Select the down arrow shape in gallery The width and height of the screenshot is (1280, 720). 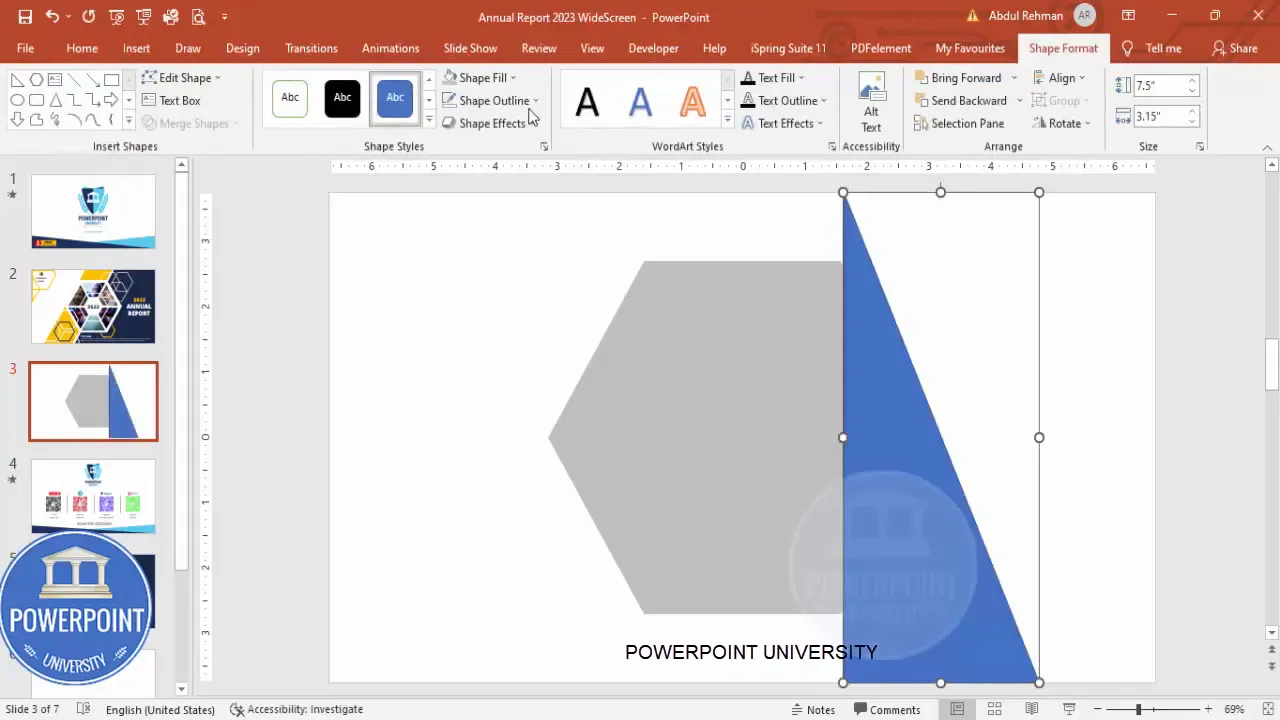[x=17, y=119]
